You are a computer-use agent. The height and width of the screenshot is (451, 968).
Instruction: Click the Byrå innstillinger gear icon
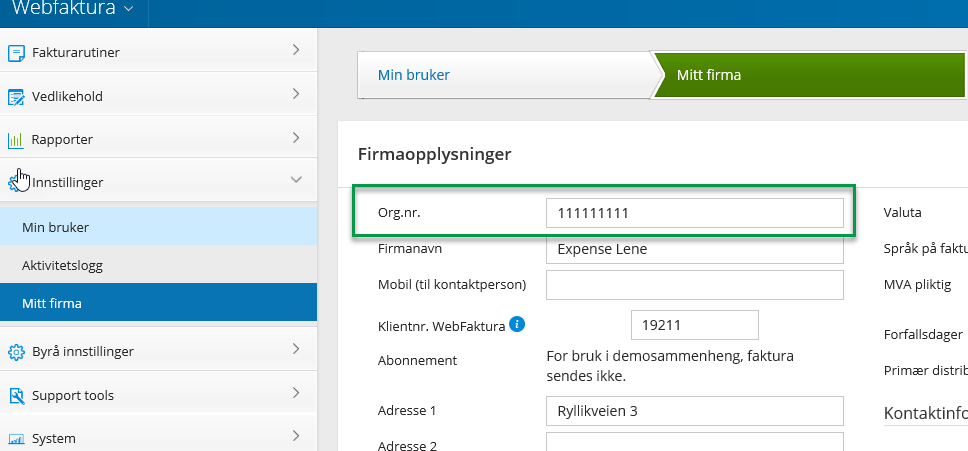pos(16,352)
